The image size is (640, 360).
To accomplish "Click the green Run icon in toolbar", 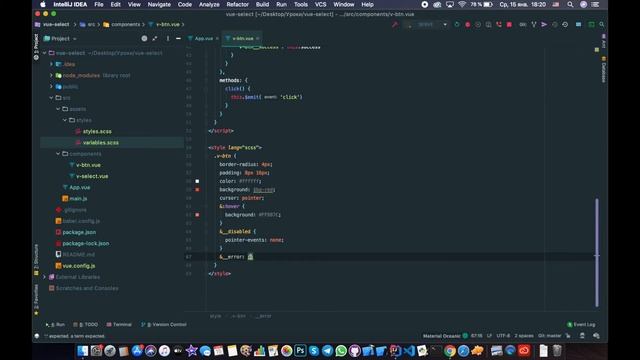I will point(457,24).
